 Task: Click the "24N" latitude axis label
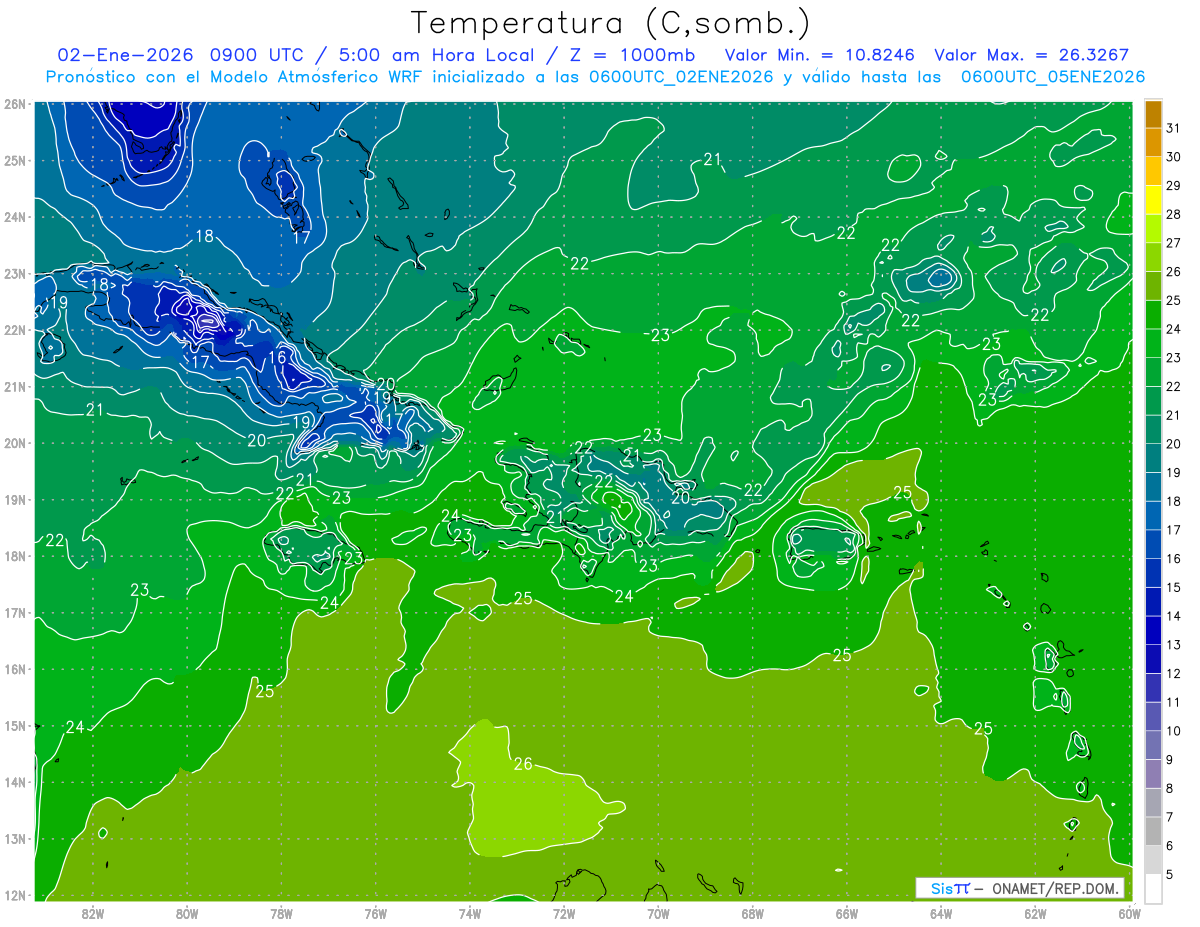point(14,217)
